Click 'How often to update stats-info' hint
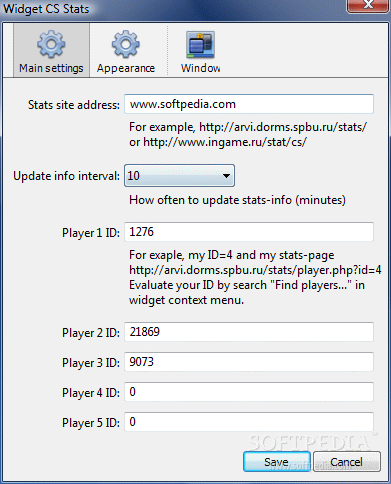This screenshot has height=484, width=391. (x=237, y=200)
